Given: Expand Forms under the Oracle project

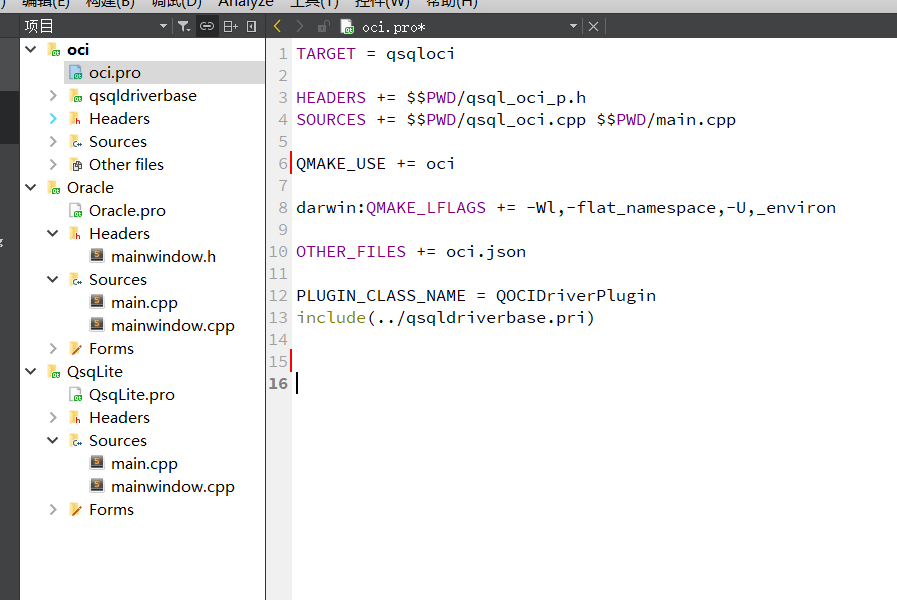Looking at the screenshot, I should [x=53, y=348].
